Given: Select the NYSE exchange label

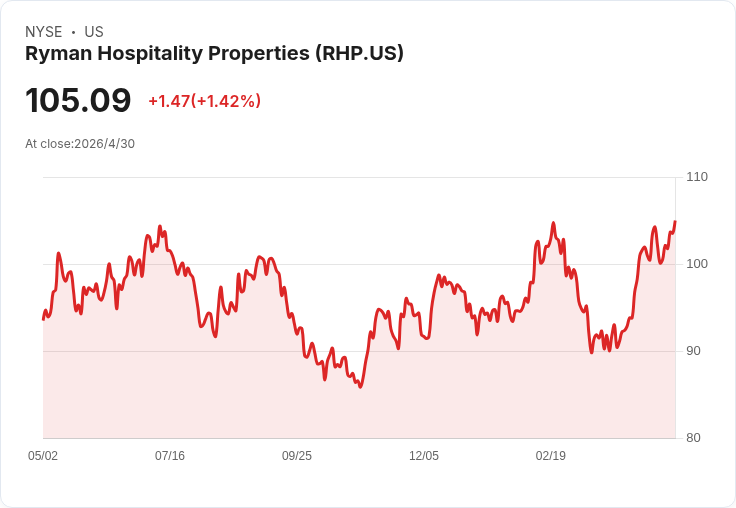Looking at the screenshot, I should [x=44, y=32].
